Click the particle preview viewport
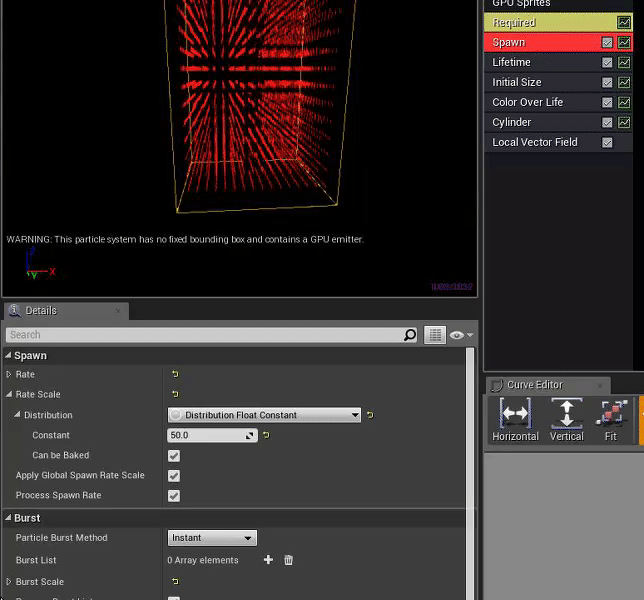 pos(239,148)
